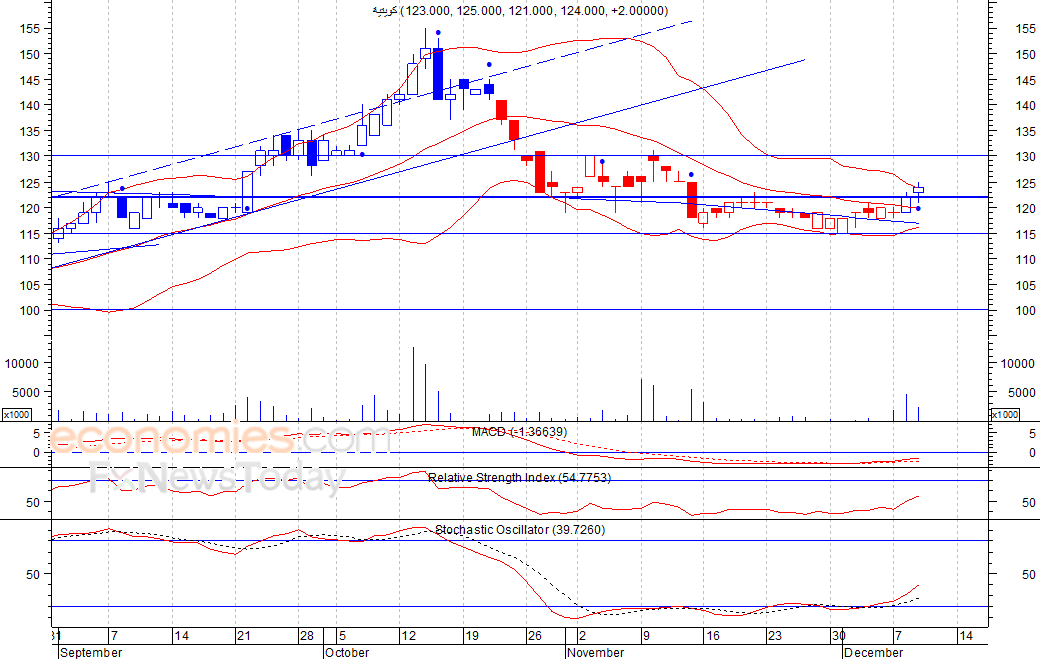Click date label 26 in October
The width and height of the screenshot is (1040, 659).
pyautogui.click(x=535, y=636)
